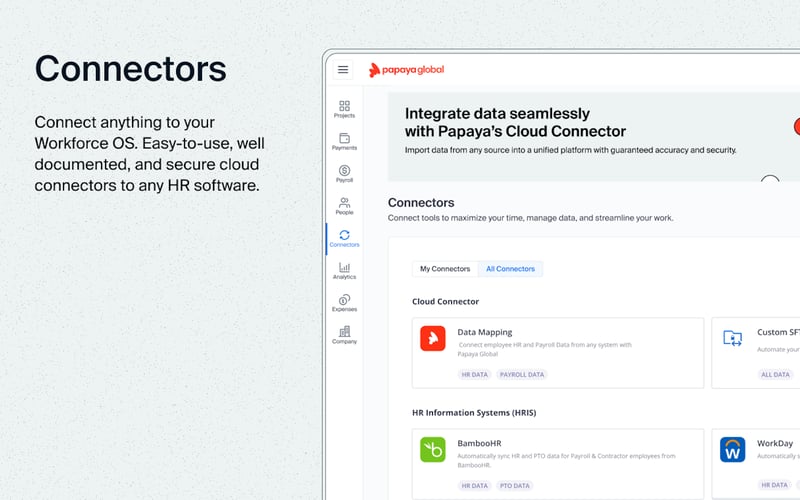Open the Data Mapping connector title
Viewport: 800px width, 500px height.
(485, 332)
